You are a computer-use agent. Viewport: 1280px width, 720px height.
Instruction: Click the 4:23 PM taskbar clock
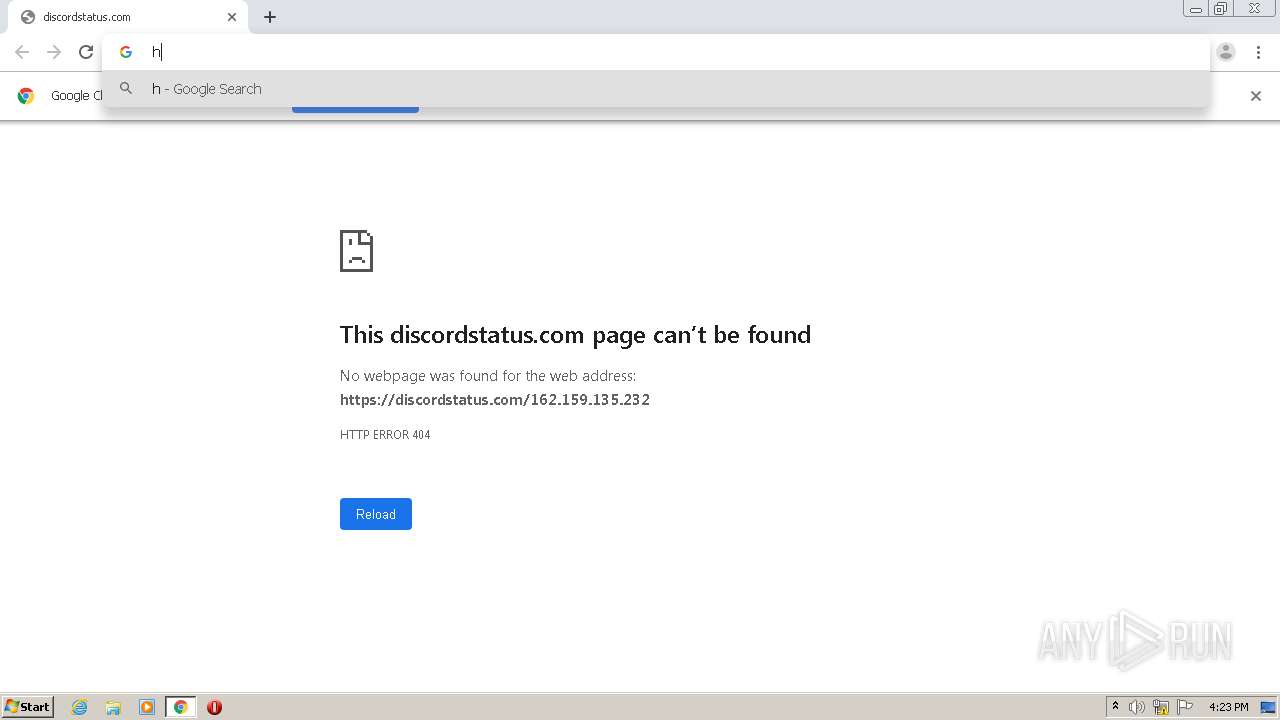(1228, 707)
